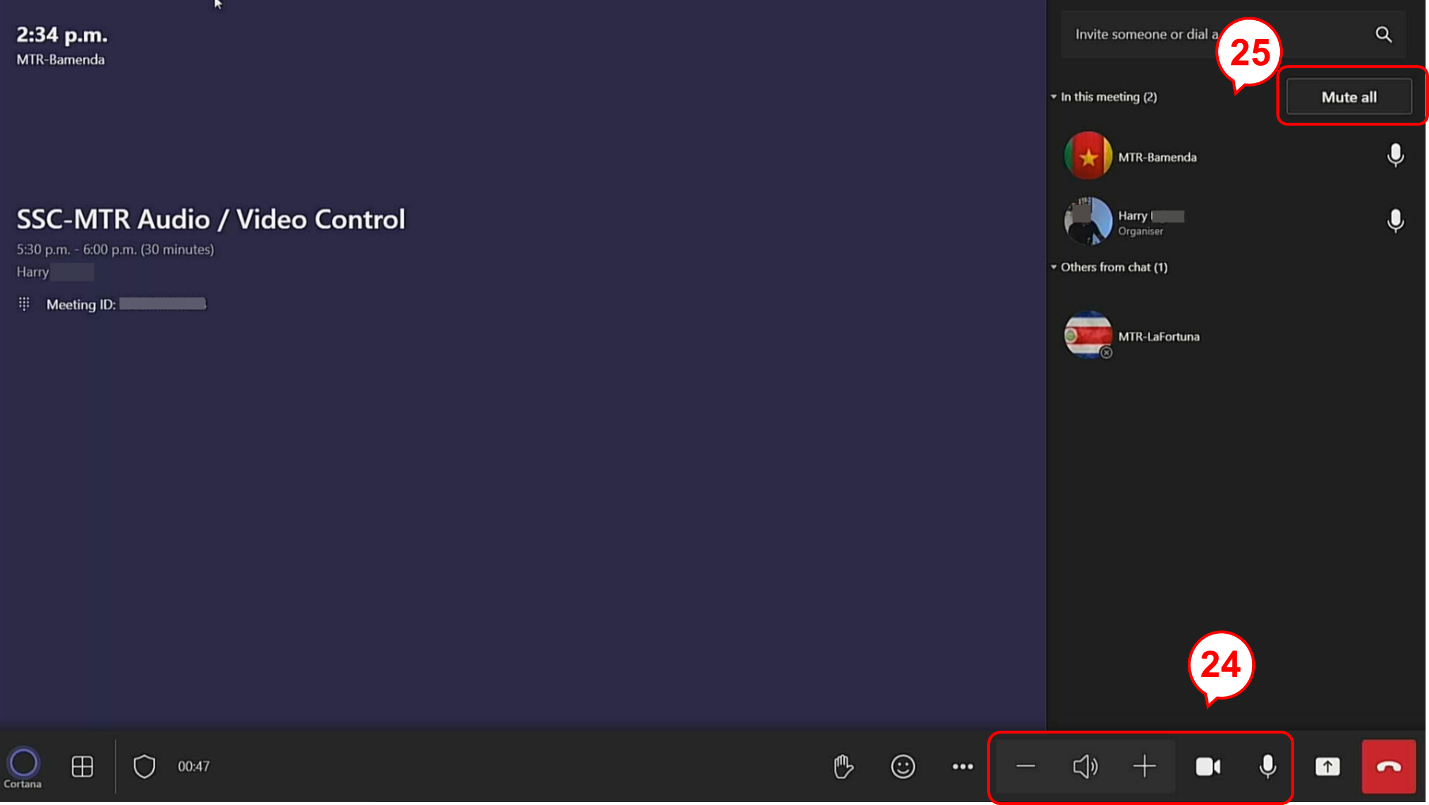Open the layout grid view icon
Viewport: 1429px width, 805px height.
[x=82, y=767]
